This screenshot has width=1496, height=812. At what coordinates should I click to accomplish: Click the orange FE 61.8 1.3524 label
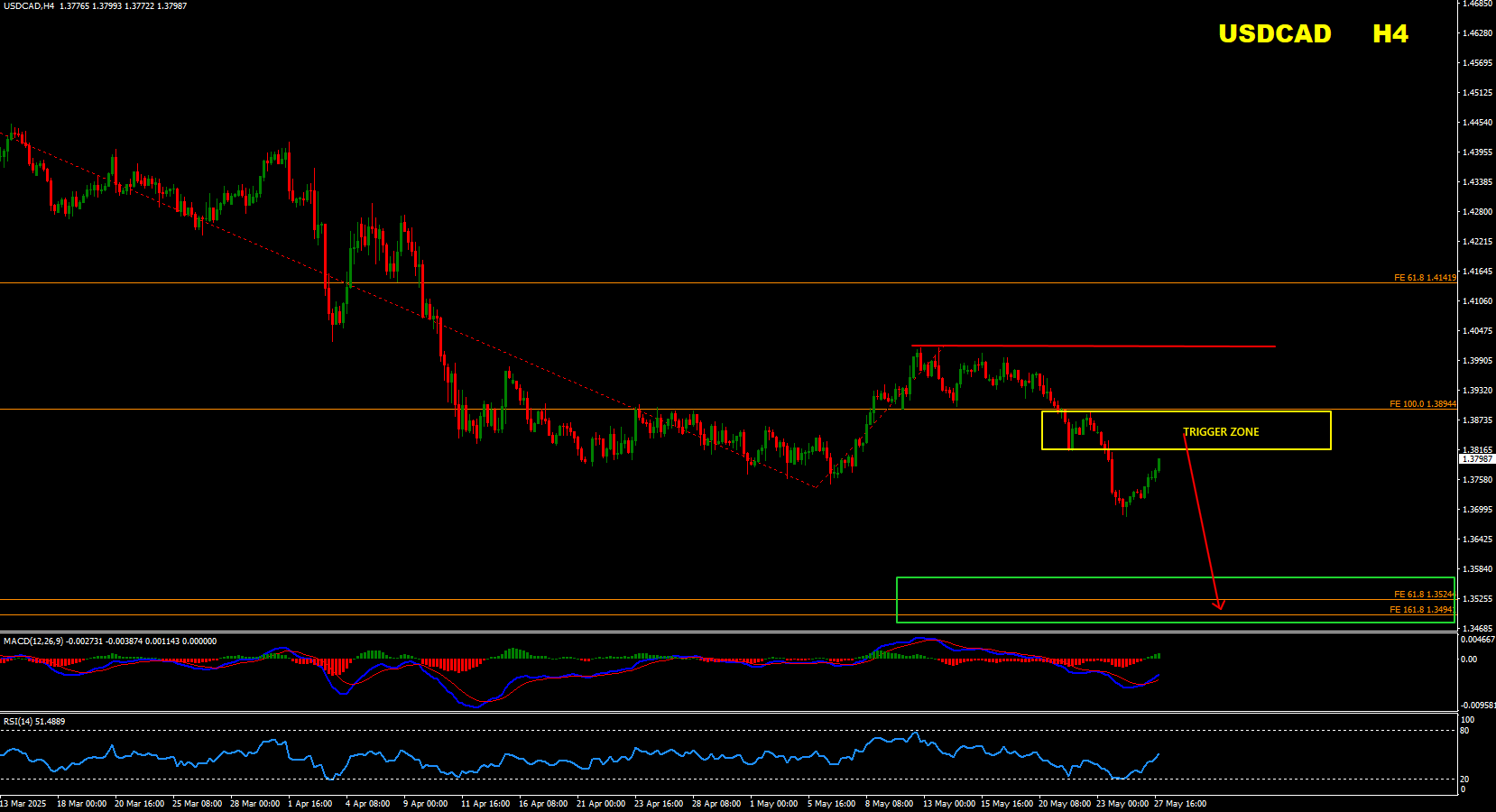pyautogui.click(x=1423, y=595)
